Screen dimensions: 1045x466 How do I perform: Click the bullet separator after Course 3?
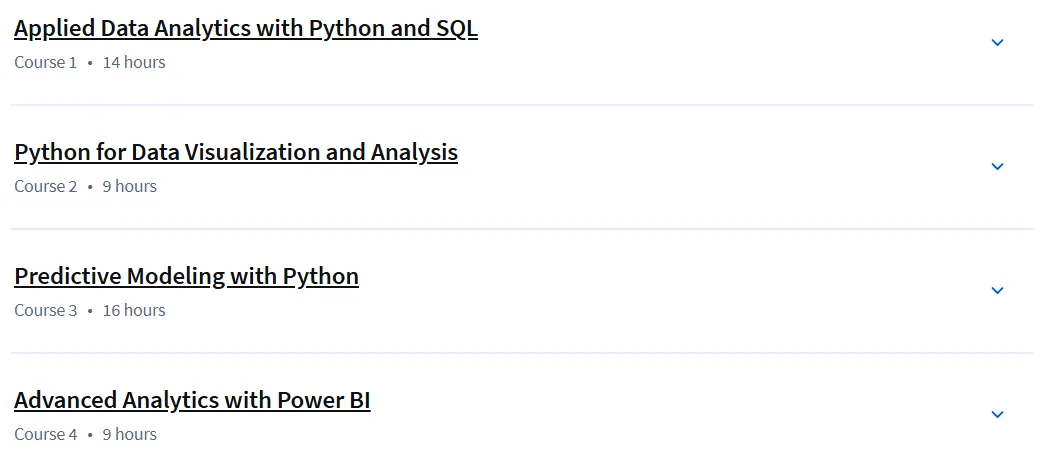click(x=90, y=312)
